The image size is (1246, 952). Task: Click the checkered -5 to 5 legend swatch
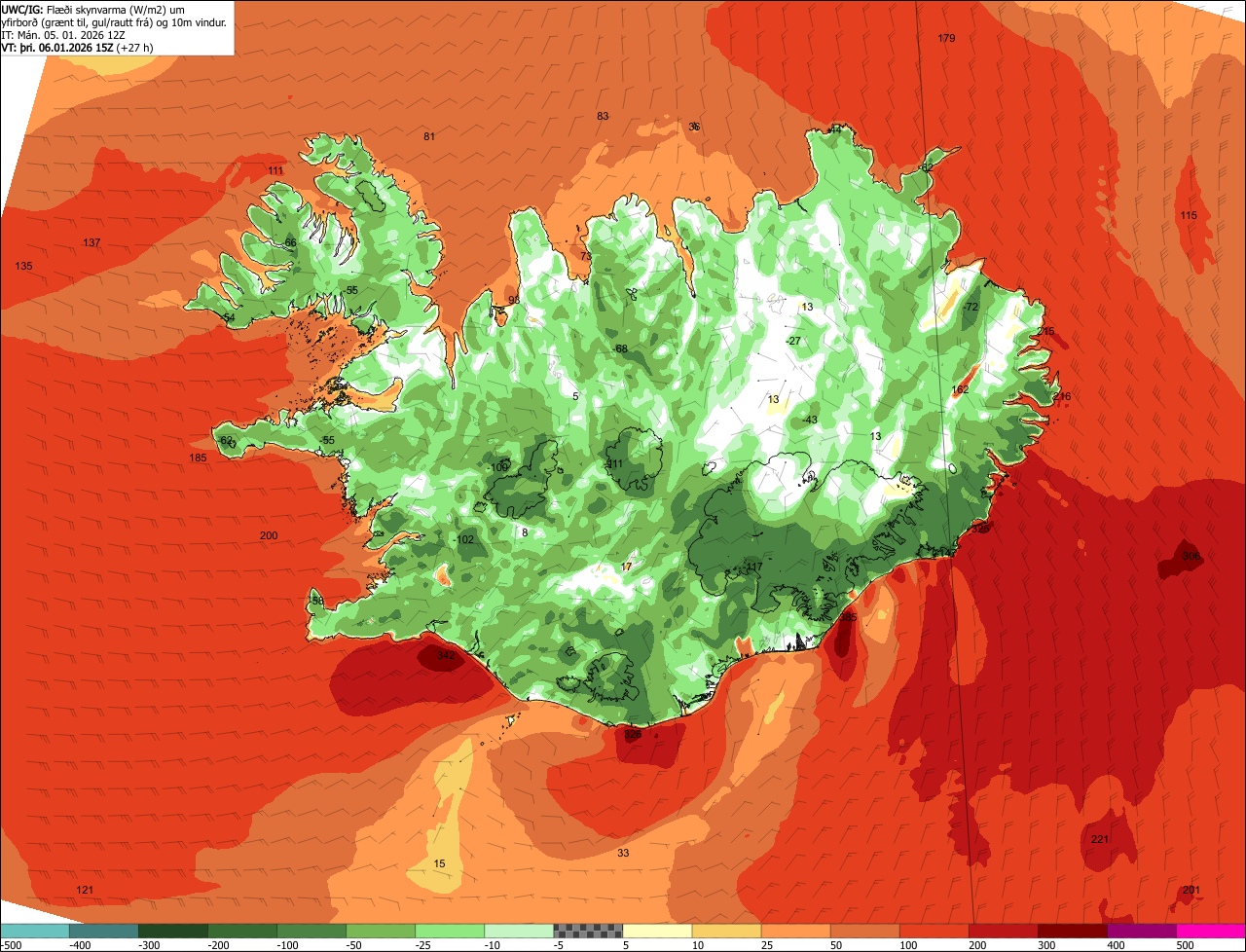[588, 931]
